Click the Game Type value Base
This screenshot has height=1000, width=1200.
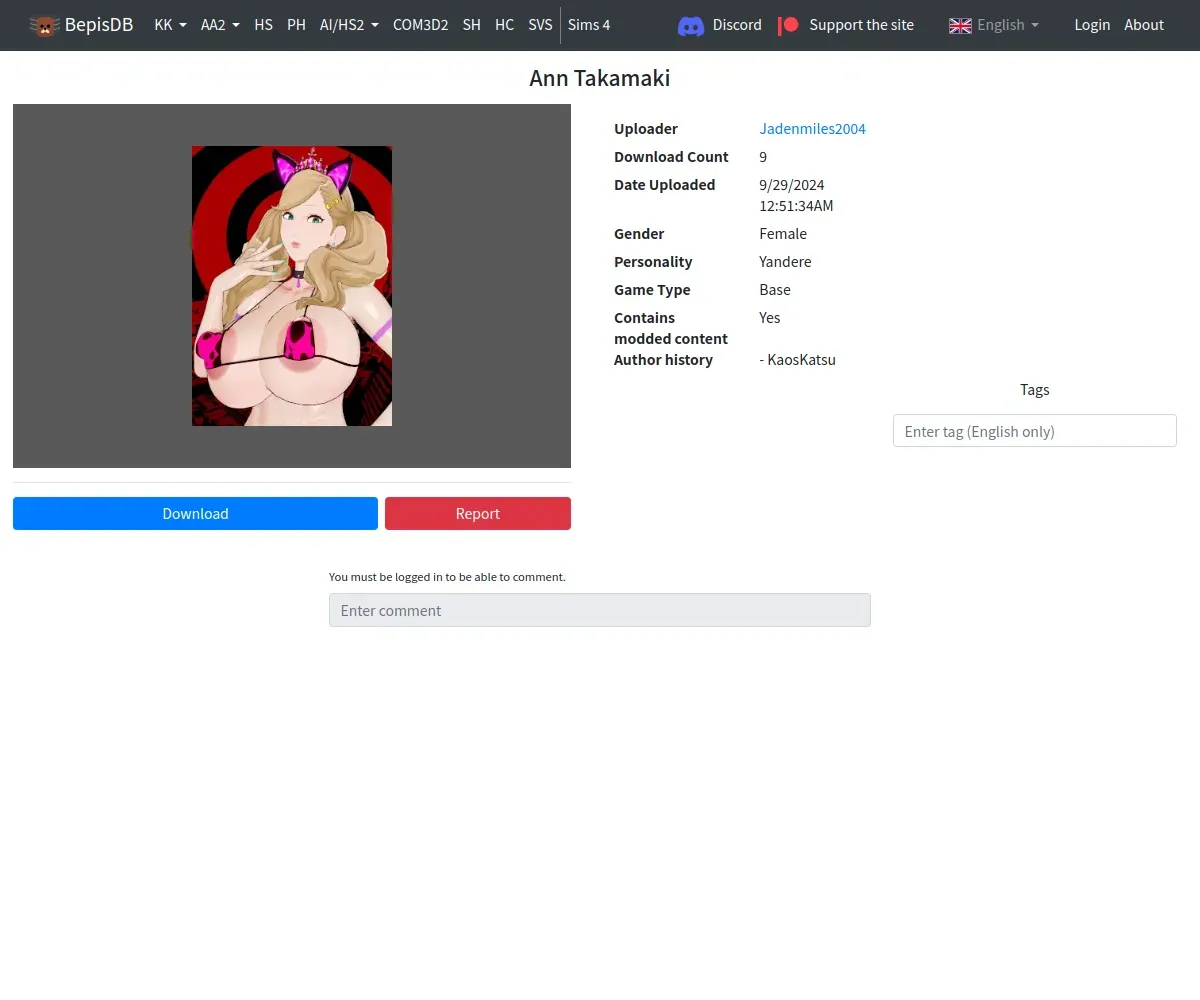pos(775,290)
